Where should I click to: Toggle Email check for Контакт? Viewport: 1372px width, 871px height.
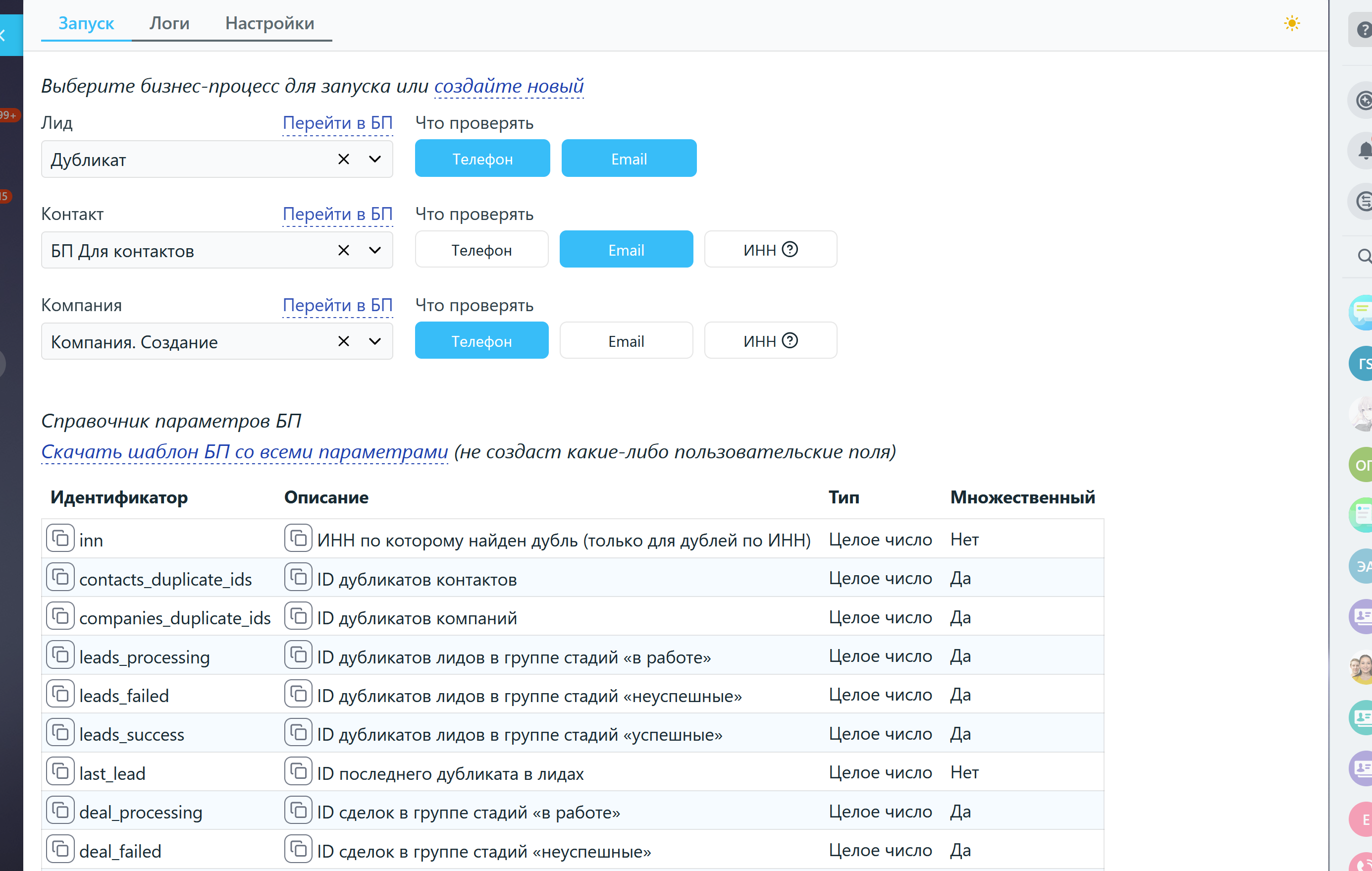[626, 250]
